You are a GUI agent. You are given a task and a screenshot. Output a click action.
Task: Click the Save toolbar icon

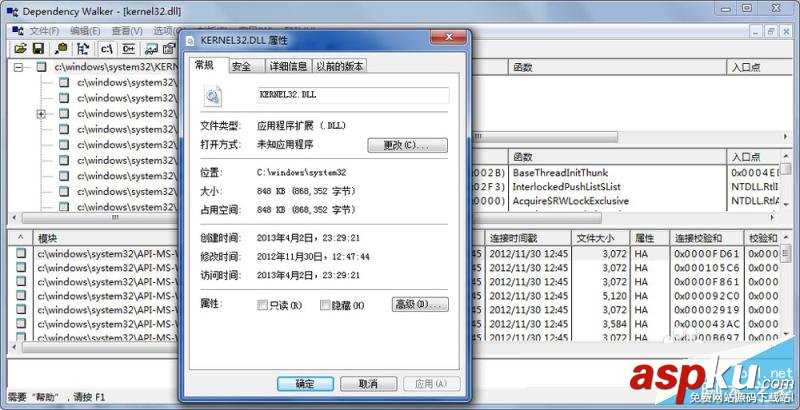pyautogui.click(x=38, y=49)
